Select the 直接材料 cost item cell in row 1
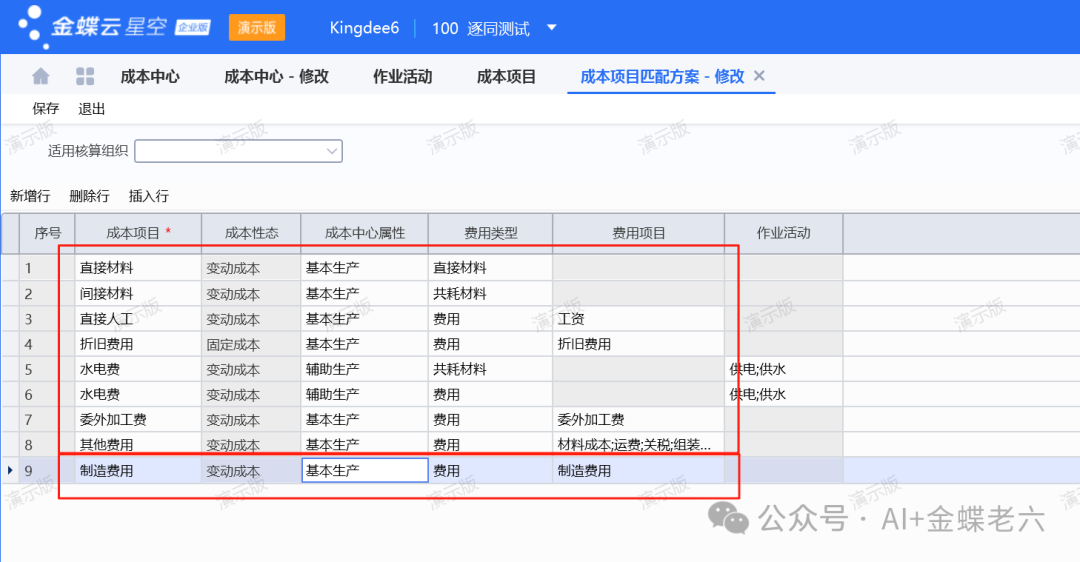 pyautogui.click(x=138, y=268)
